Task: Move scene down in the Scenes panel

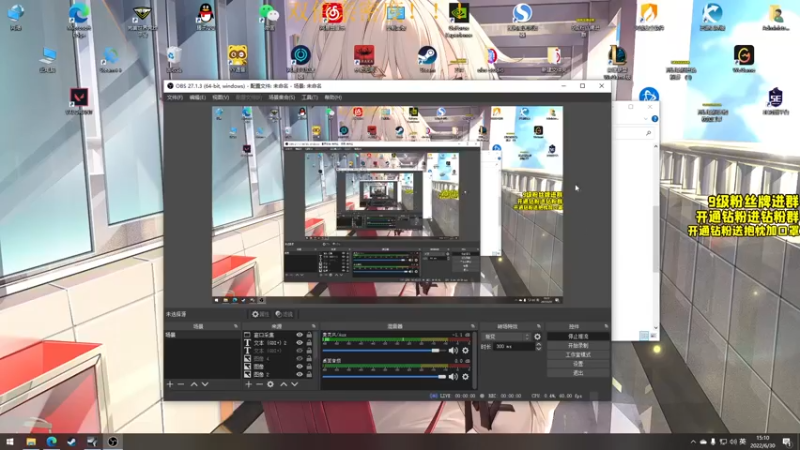Action: pyautogui.click(x=205, y=384)
